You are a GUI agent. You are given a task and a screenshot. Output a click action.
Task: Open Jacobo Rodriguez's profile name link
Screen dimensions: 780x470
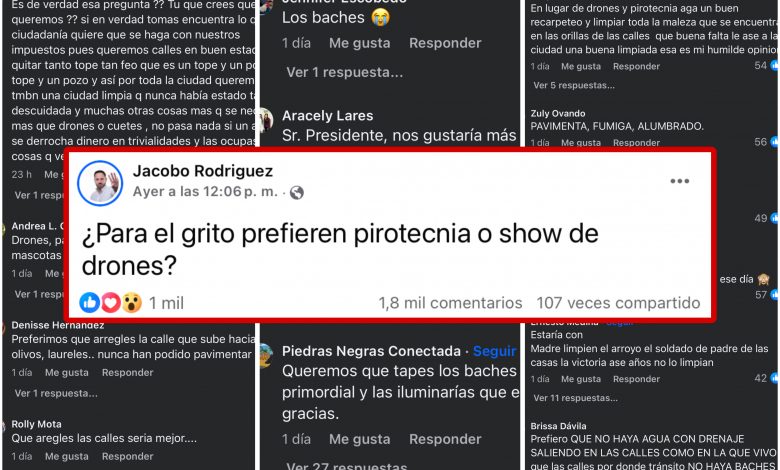(203, 171)
